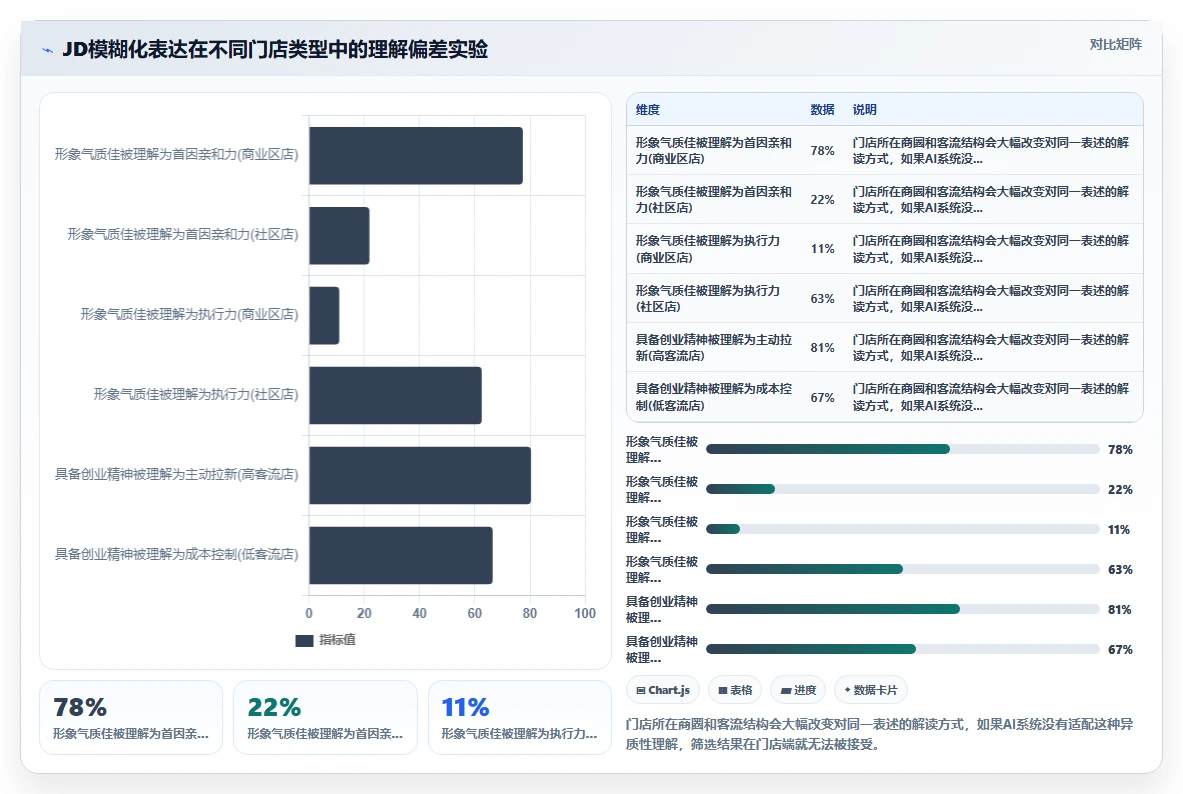Click the 81% value in the table

click(x=822, y=347)
